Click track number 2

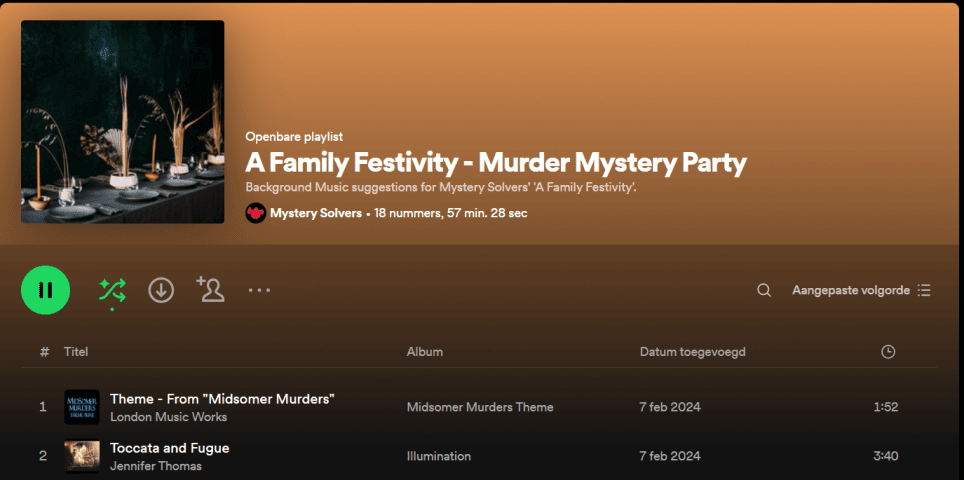(x=43, y=456)
